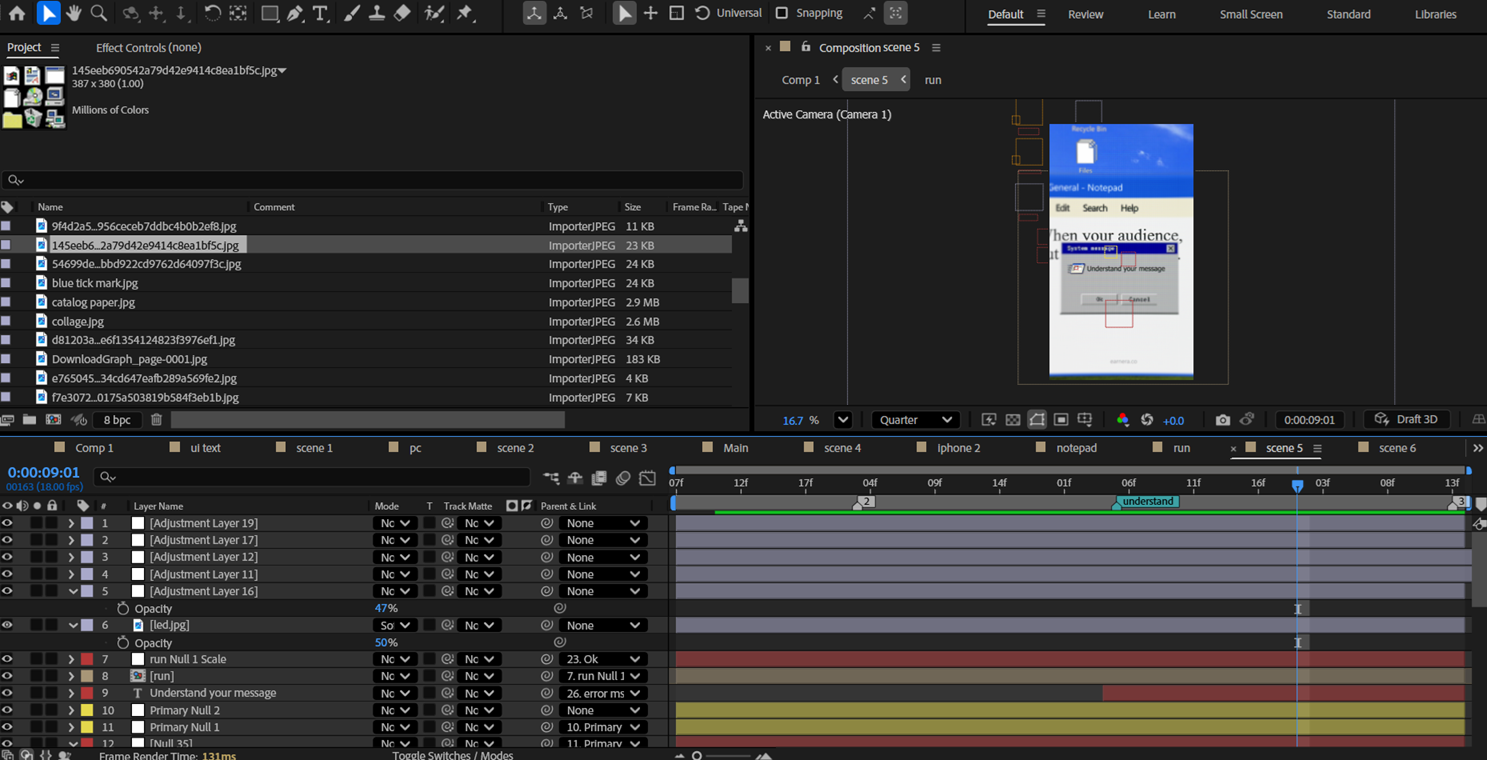Toggle visibility of run Null 1 Scale layer
The image size is (1487, 760).
[x=7, y=659]
